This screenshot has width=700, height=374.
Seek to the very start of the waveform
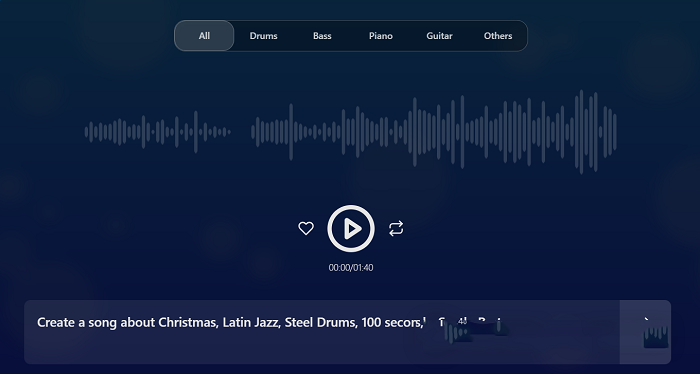(x=86, y=132)
